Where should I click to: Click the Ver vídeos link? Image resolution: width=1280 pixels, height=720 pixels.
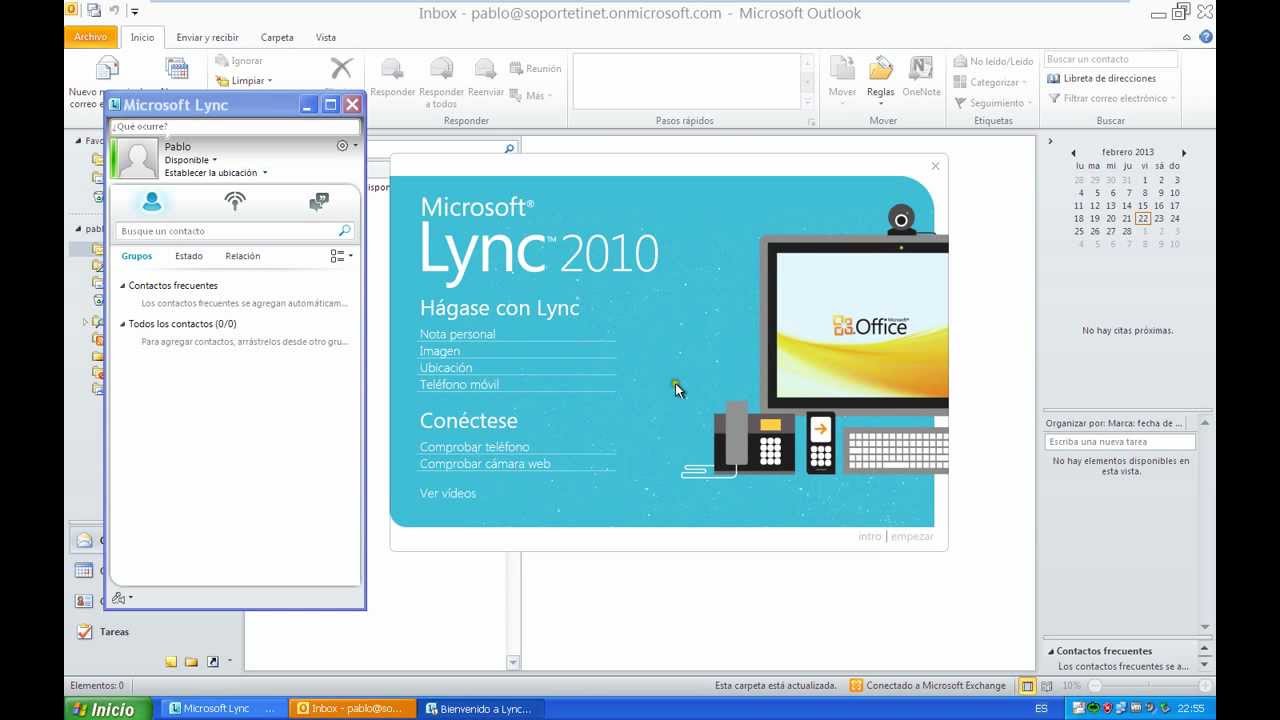[x=448, y=493]
